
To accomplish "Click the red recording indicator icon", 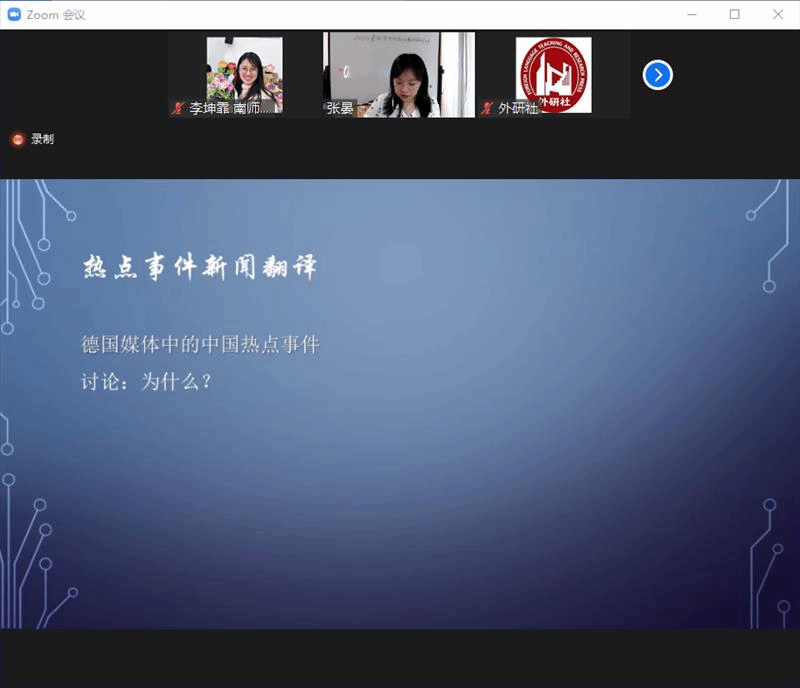I will coord(17,139).
